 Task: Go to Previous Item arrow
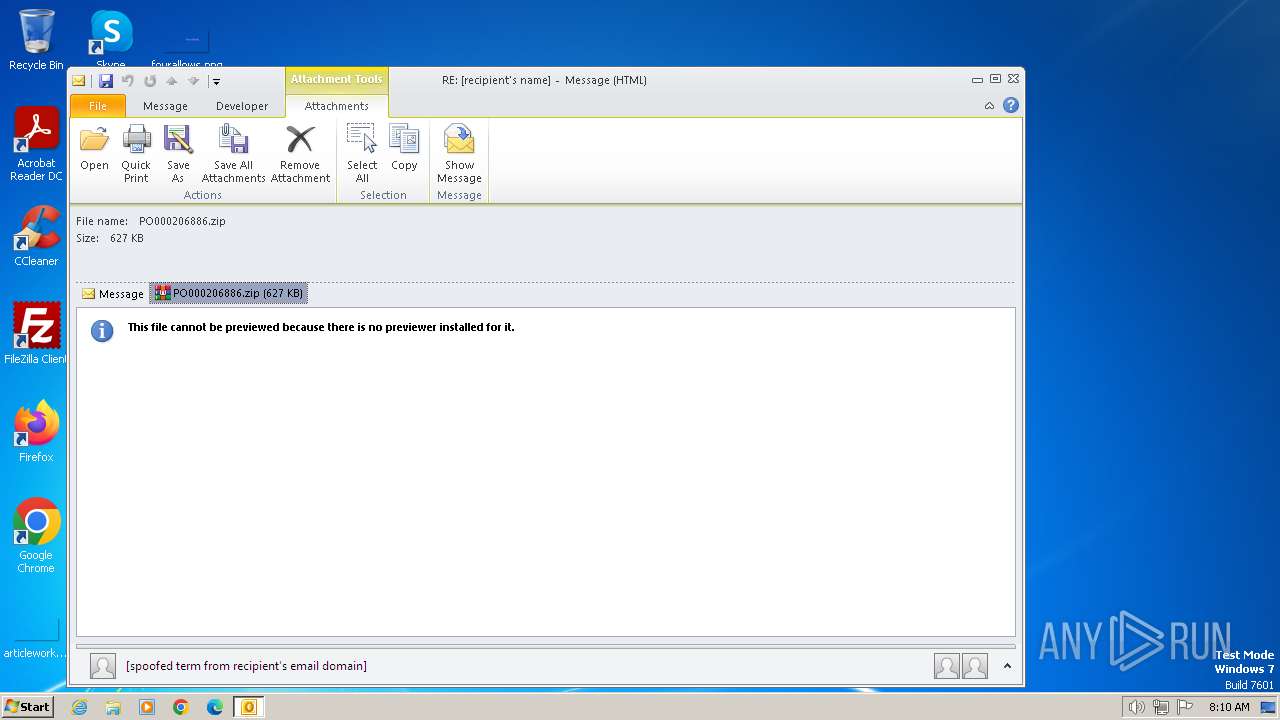(x=171, y=81)
